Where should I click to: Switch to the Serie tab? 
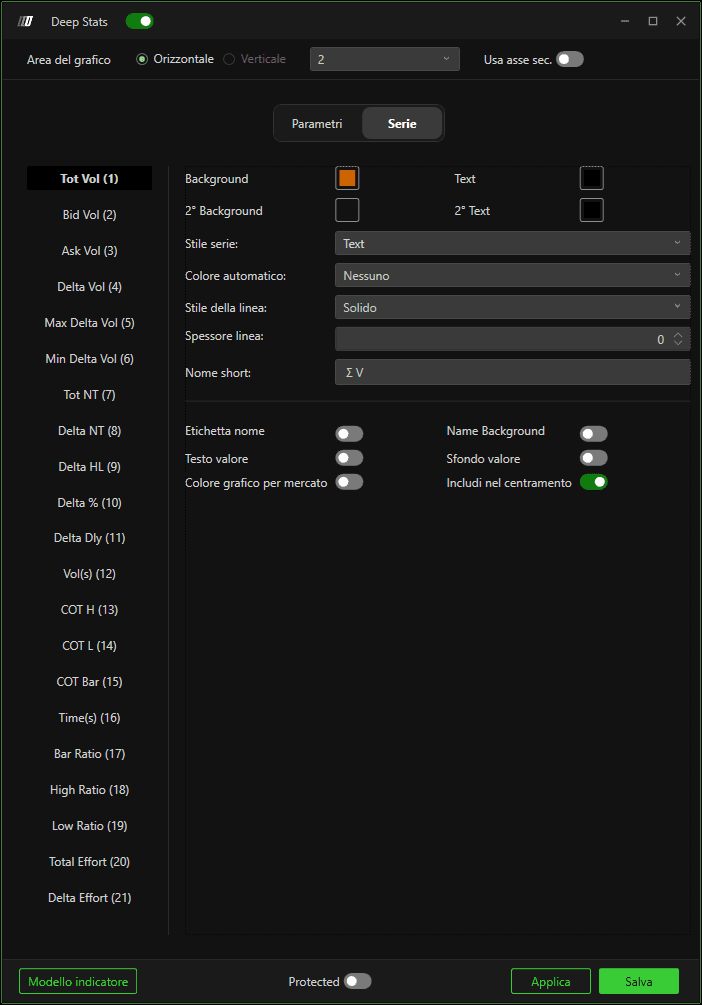[x=402, y=124]
